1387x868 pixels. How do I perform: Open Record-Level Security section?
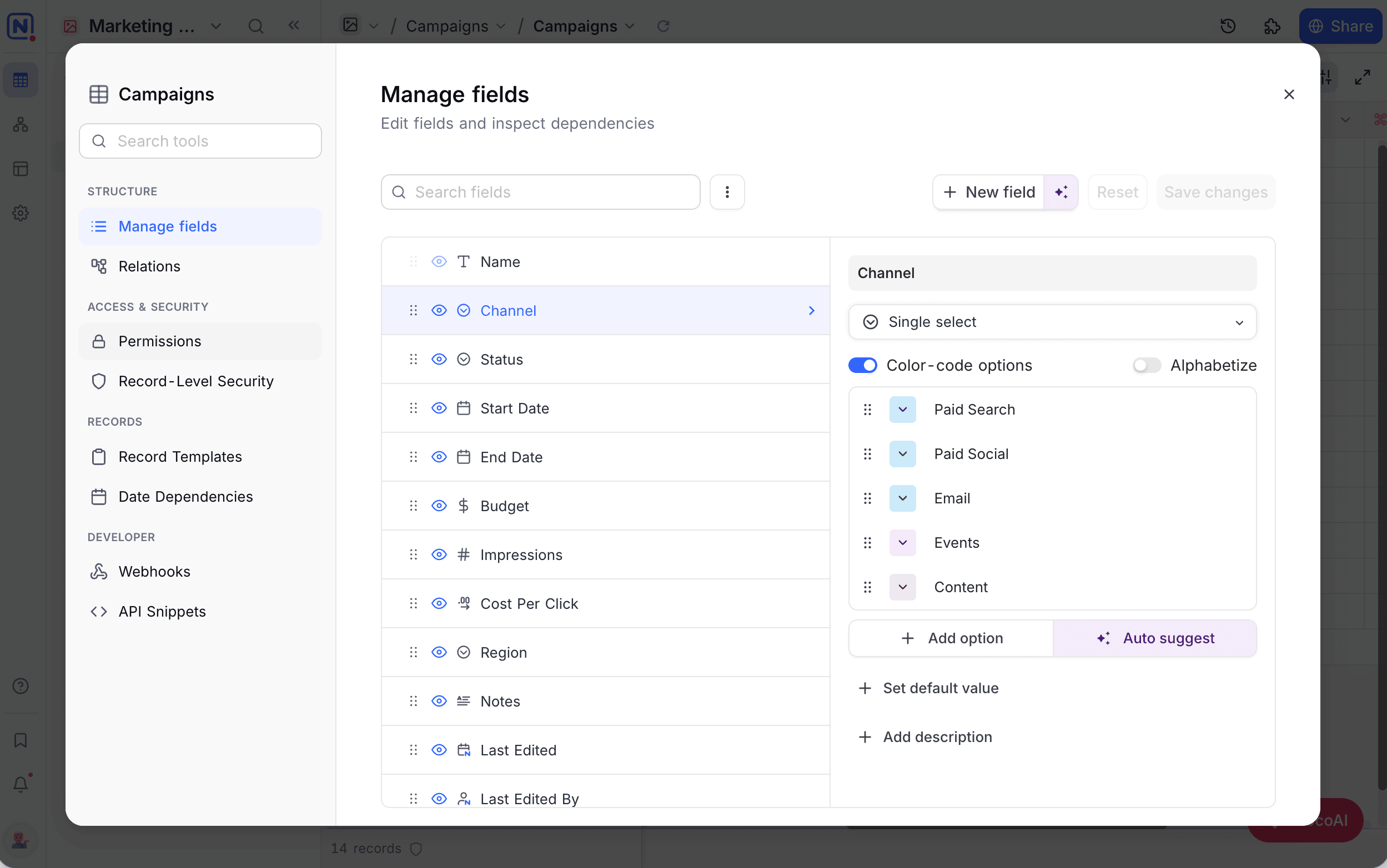[200, 381]
